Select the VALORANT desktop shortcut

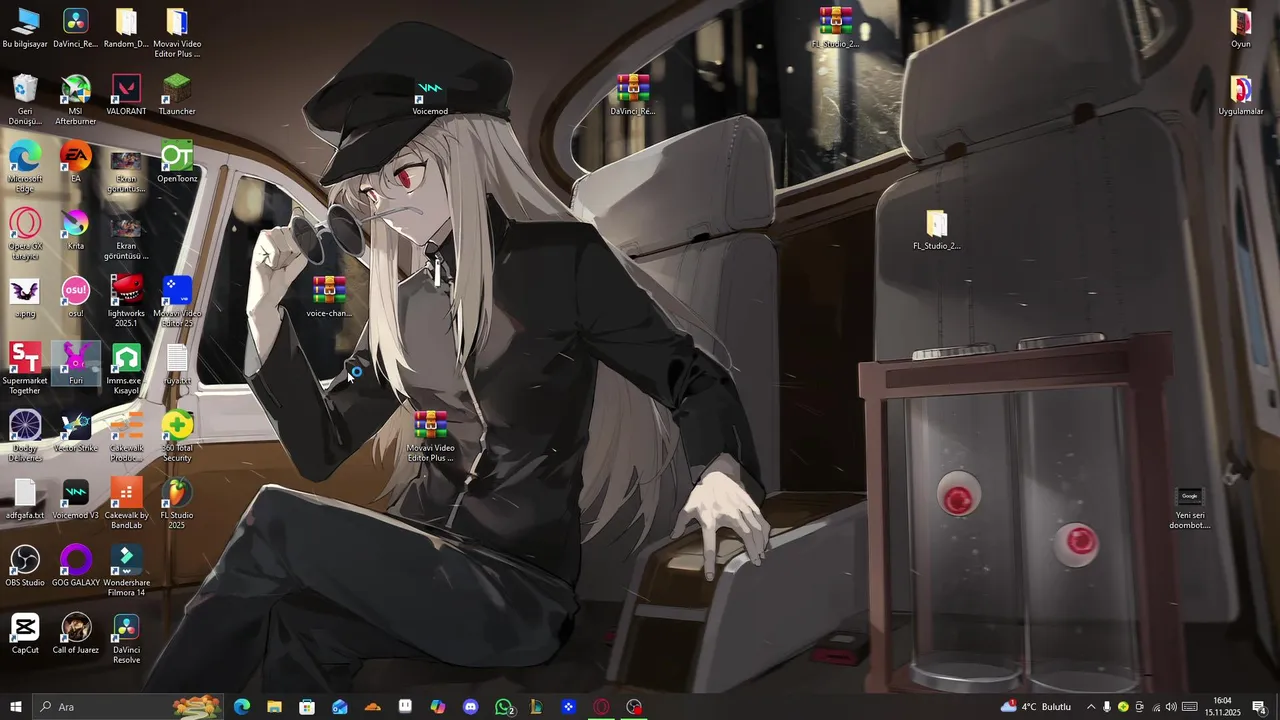[x=126, y=96]
